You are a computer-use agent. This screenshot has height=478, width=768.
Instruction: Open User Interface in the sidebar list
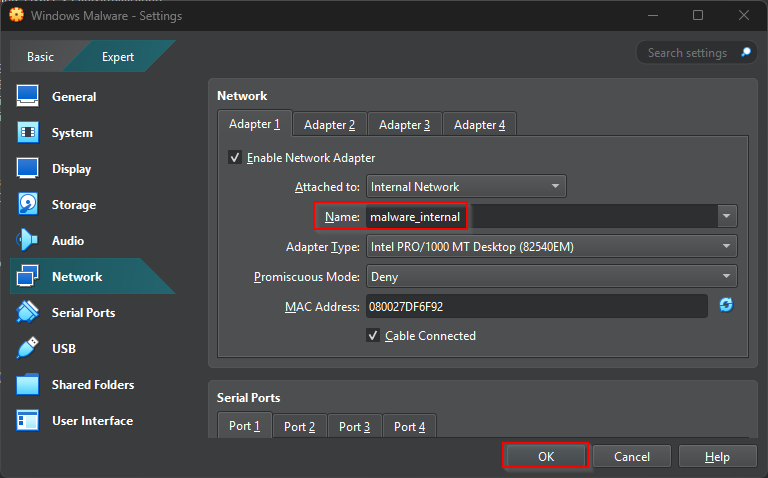(93, 420)
